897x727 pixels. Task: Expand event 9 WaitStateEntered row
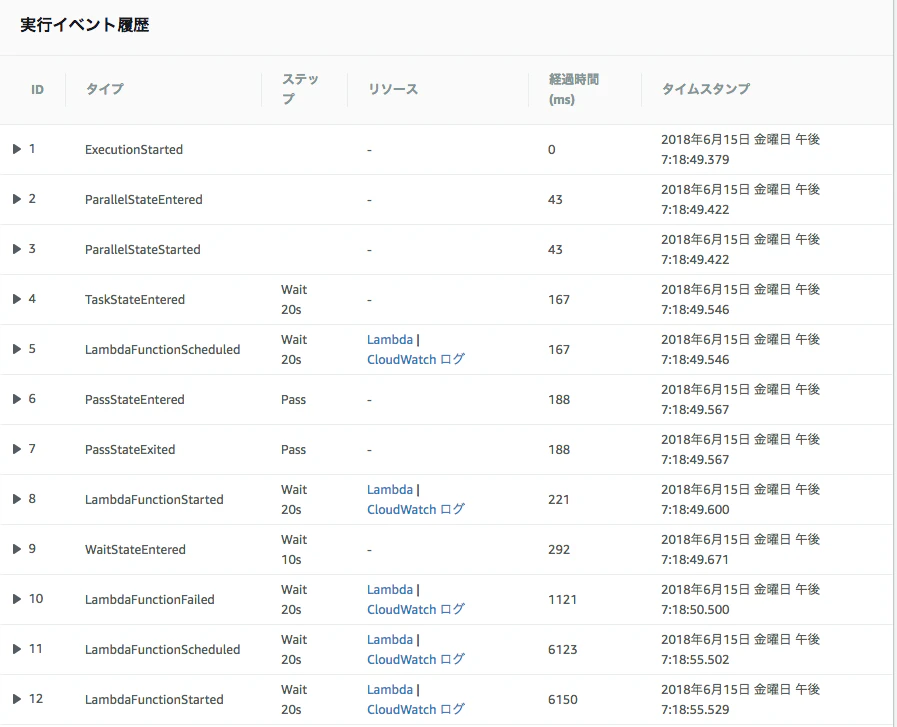point(17,549)
